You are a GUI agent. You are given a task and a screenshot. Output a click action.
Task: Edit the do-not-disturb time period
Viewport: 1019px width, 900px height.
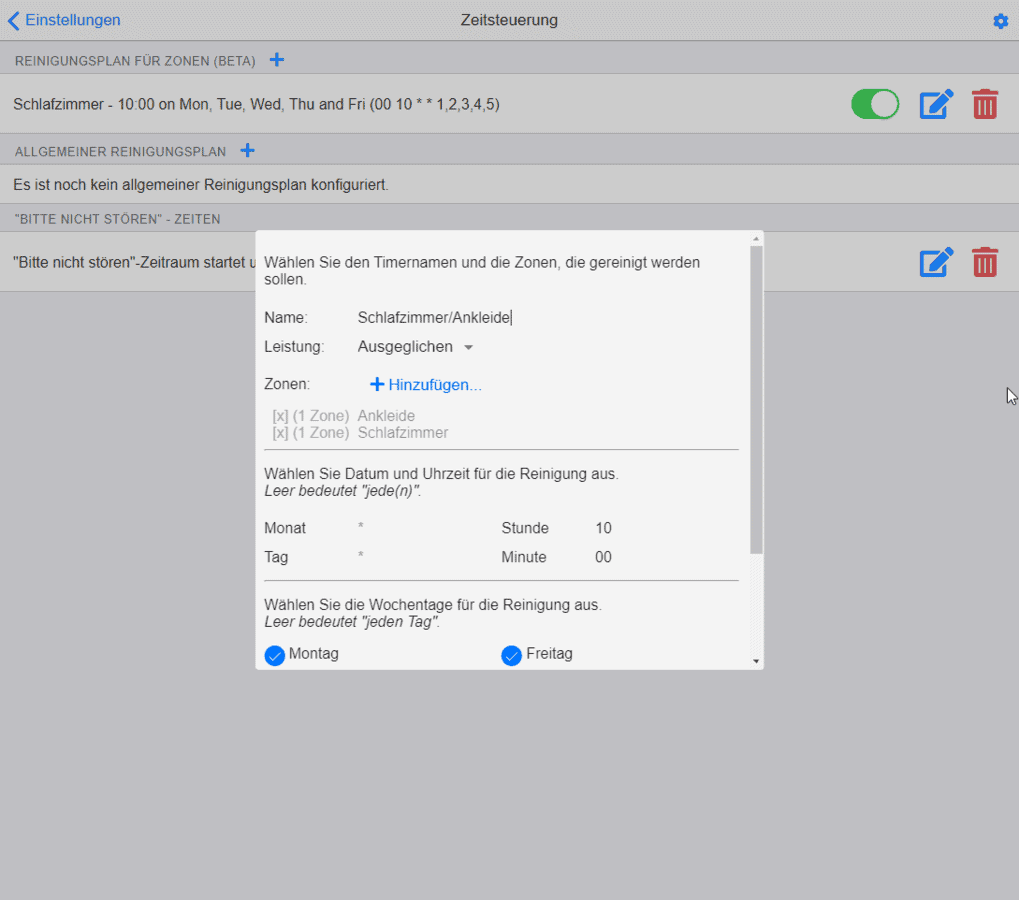(936, 262)
